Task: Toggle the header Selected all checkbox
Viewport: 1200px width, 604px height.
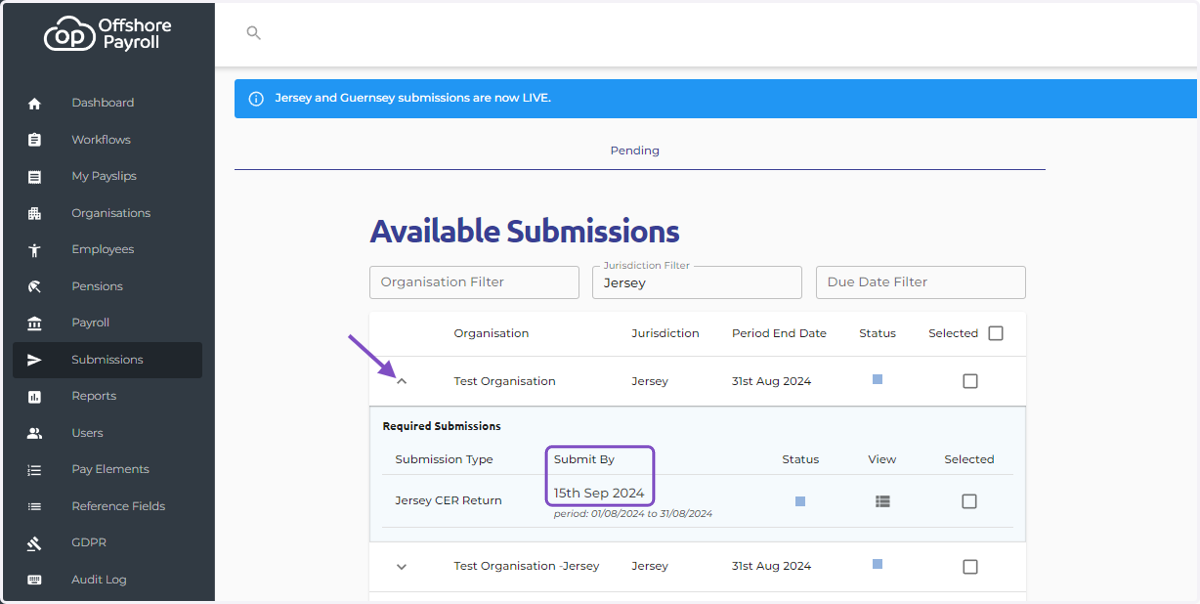Action: (x=995, y=333)
